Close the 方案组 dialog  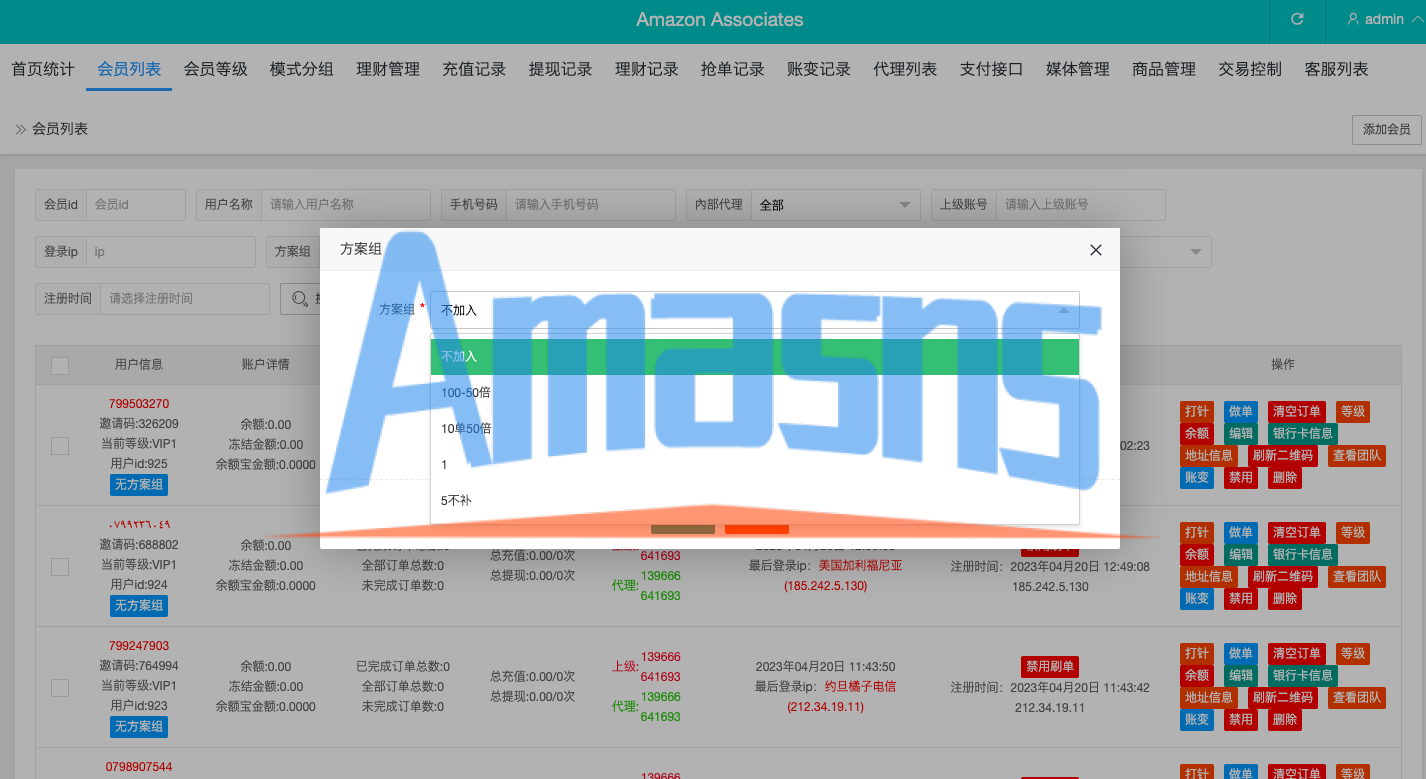pyautogui.click(x=1096, y=250)
